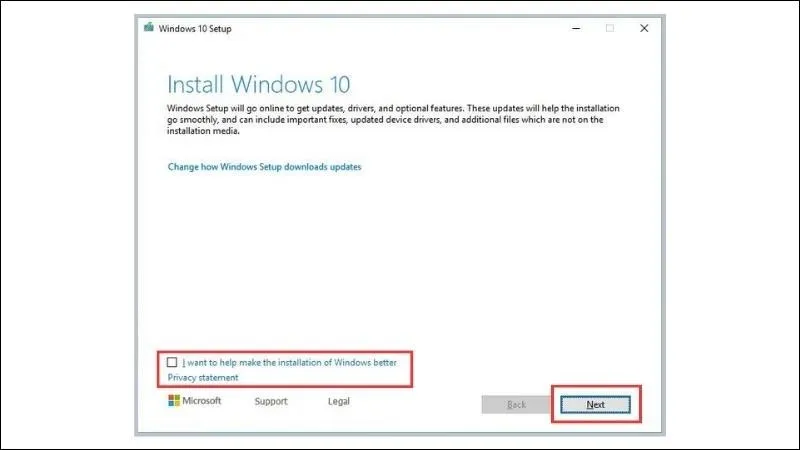This screenshot has width=800, height=450.
Task: Open the Legal link
Action: [339, 402]
